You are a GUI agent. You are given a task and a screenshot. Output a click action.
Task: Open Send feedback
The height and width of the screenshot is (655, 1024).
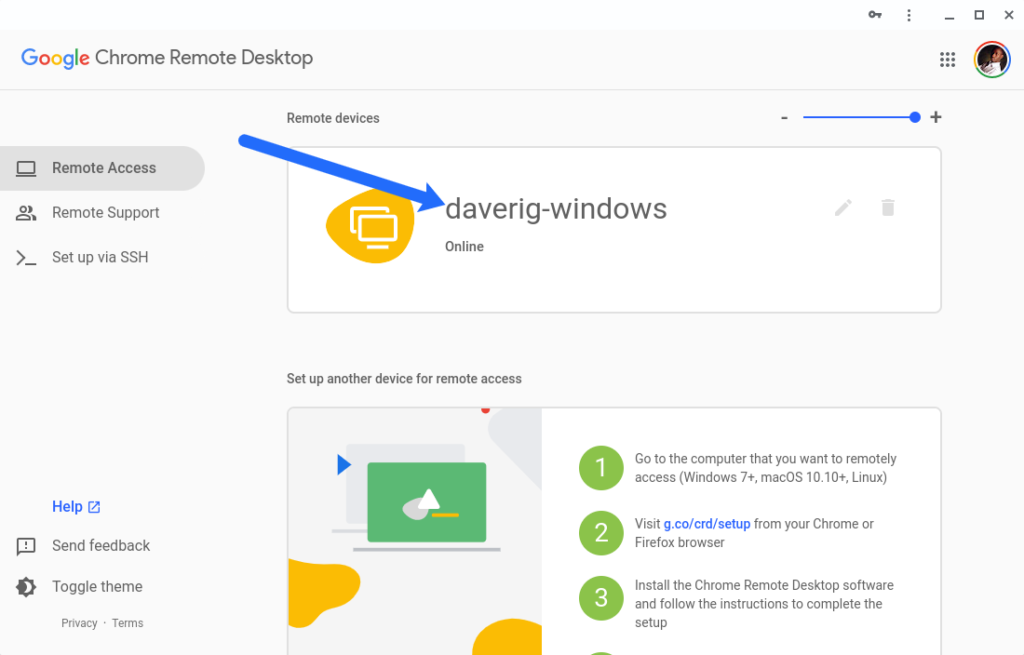(84, 546)
